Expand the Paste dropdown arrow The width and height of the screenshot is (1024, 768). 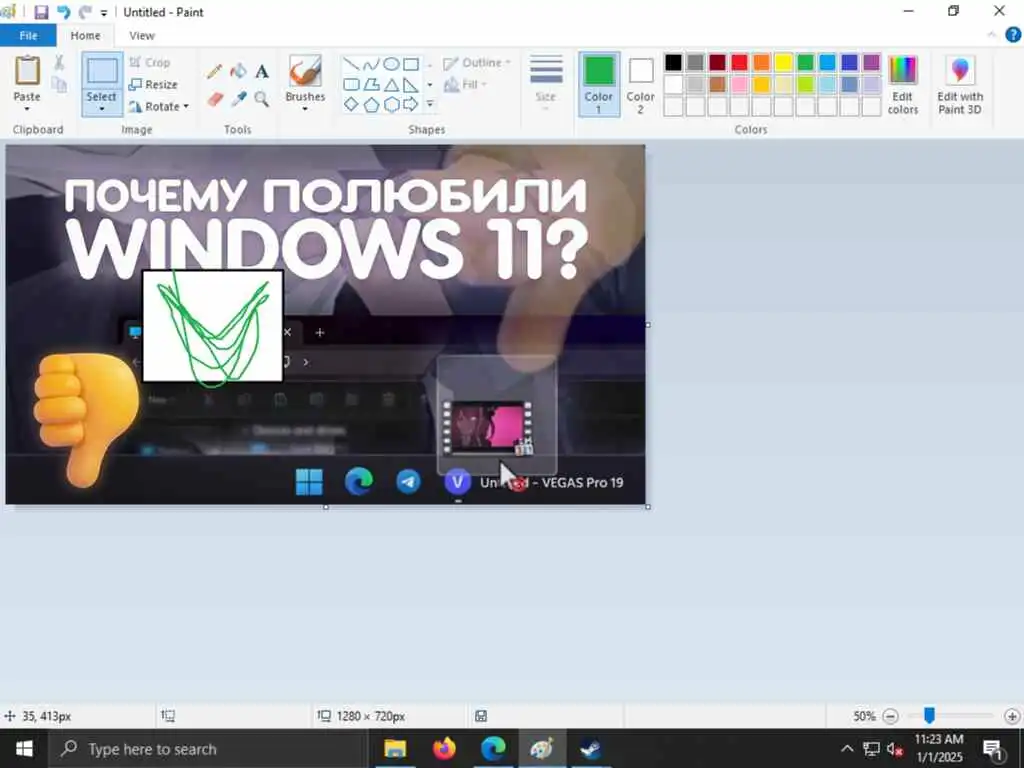[27, 108]
